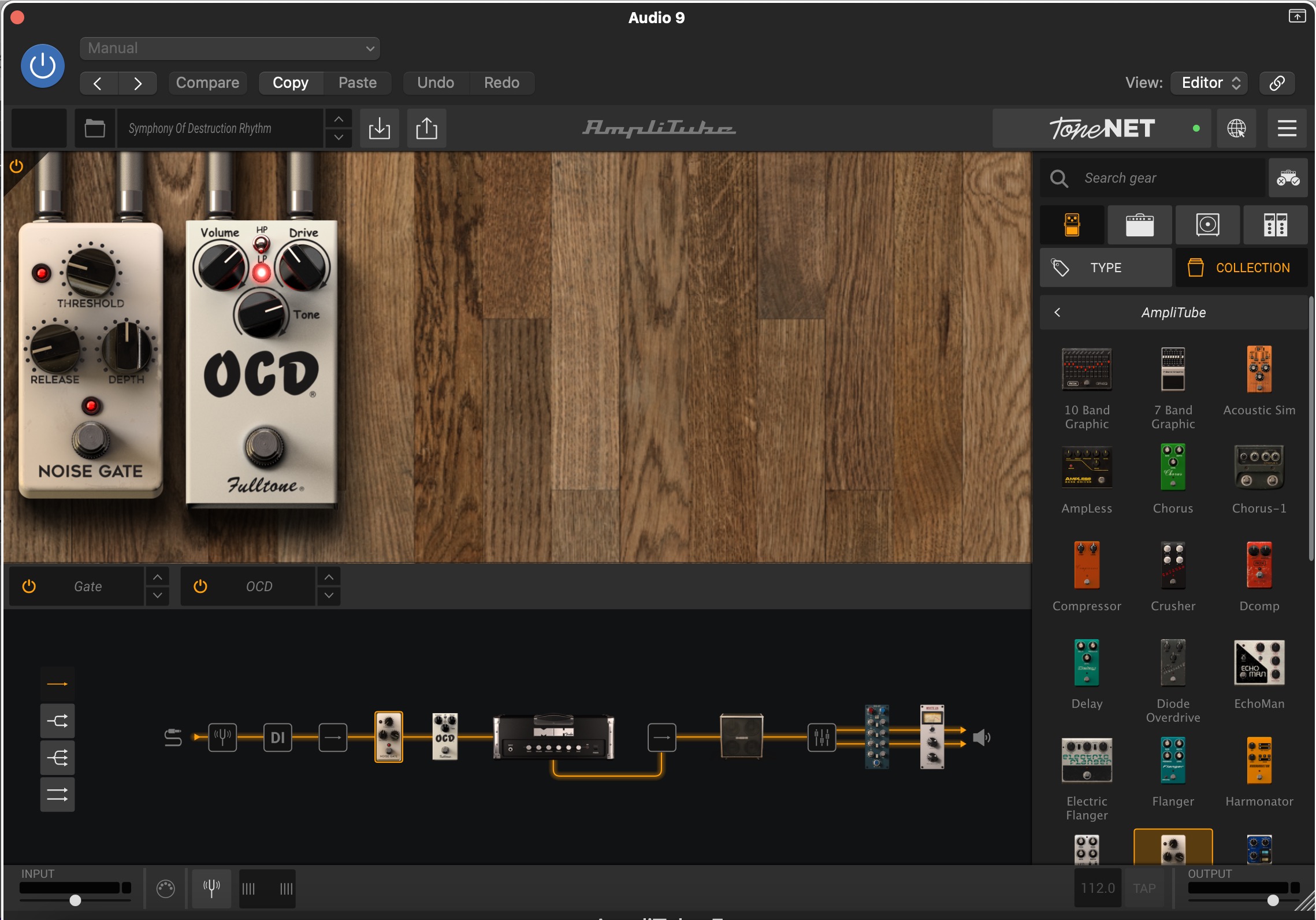The image size is (1316, 920).
Task: Click the Redo button
Action: pyautogui.click(x=501, y=83)
